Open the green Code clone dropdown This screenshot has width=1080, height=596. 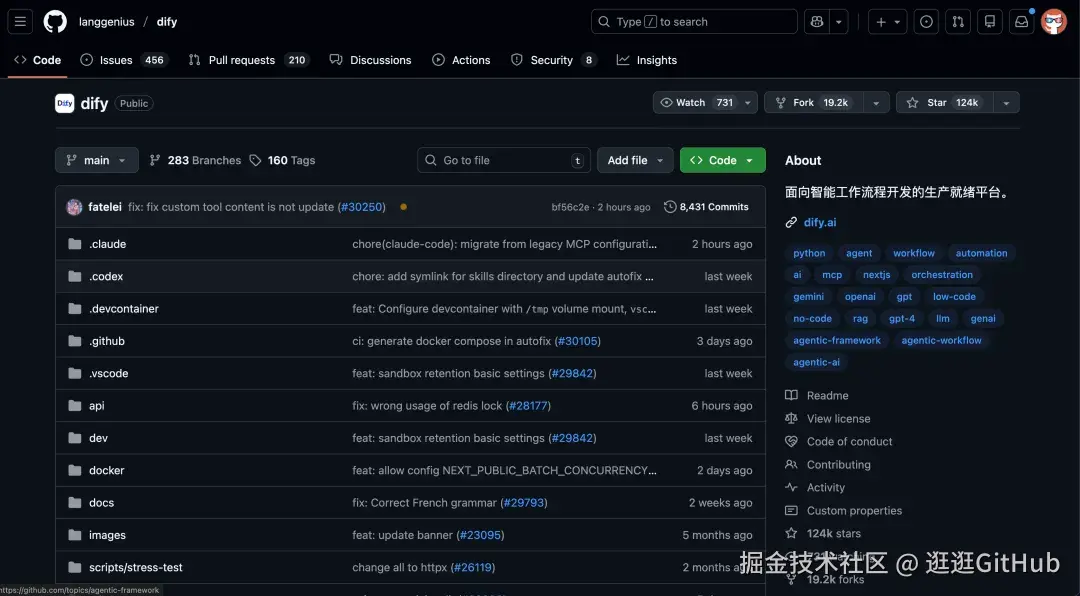click(723, 161)
